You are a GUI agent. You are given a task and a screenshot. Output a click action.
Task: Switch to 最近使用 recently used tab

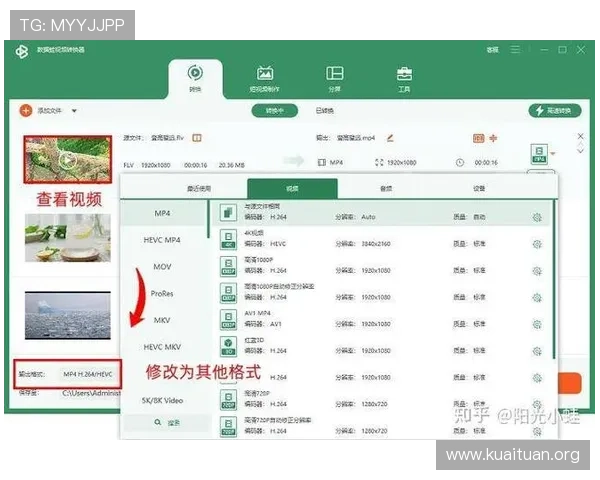[199, 188]
